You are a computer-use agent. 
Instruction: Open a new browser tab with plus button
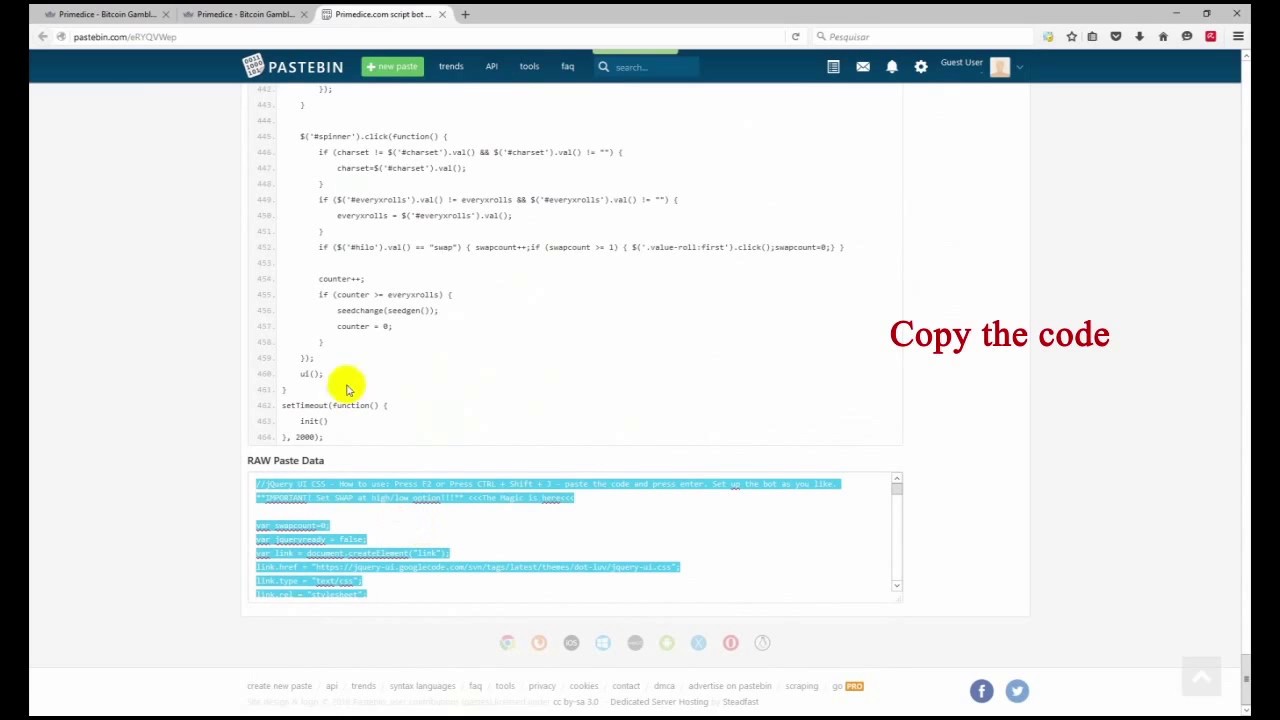(x=465, y=14)
